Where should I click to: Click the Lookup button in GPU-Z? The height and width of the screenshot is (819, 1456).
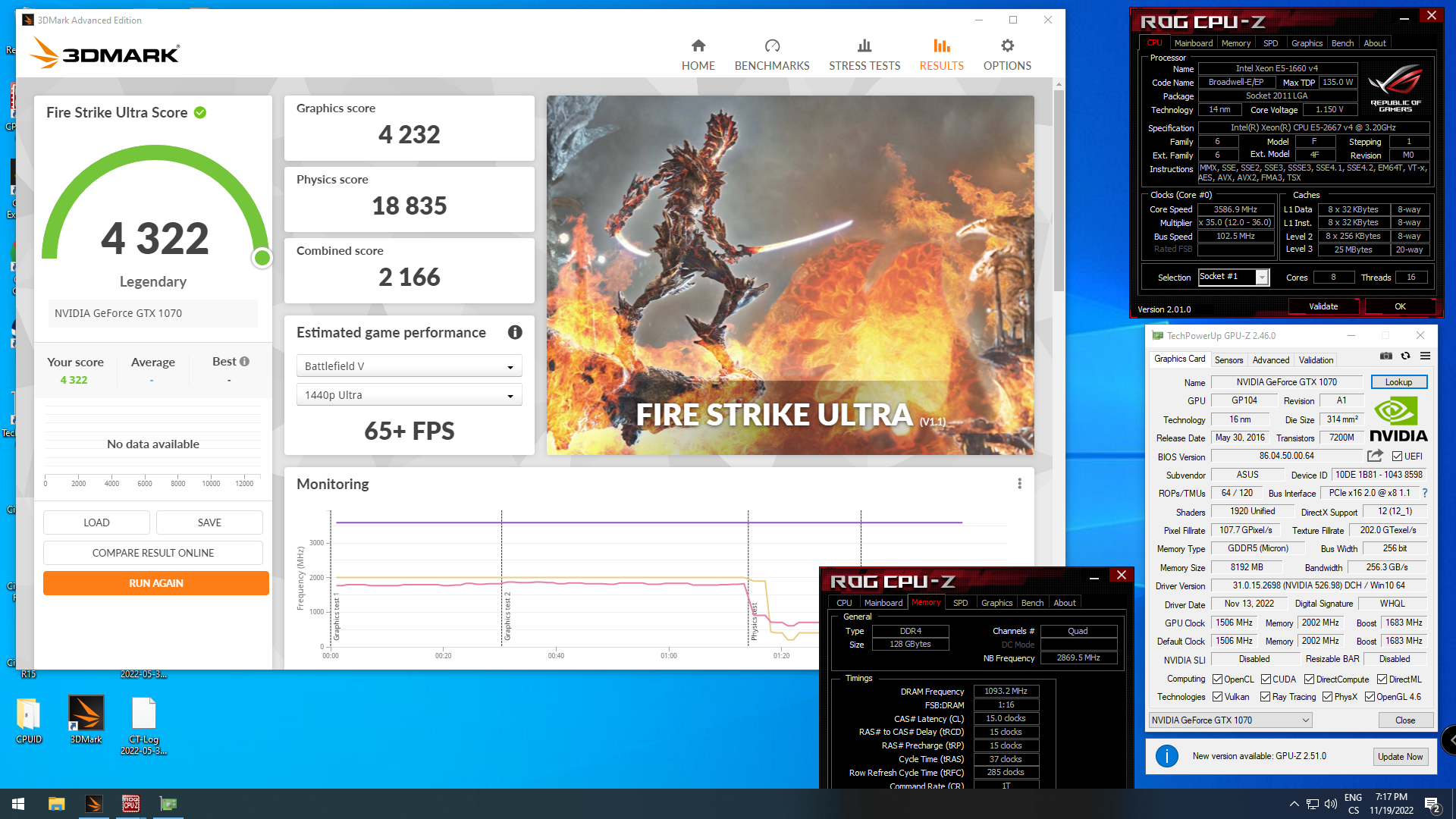pyautogui.click(x=1398, y=382)
